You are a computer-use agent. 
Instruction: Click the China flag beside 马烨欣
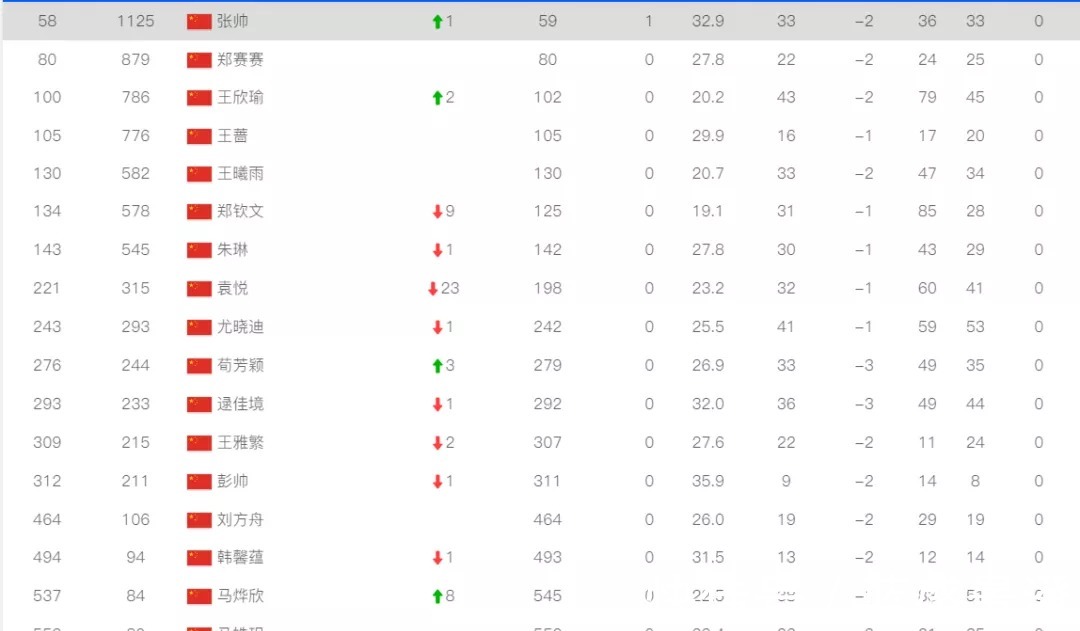199,596
